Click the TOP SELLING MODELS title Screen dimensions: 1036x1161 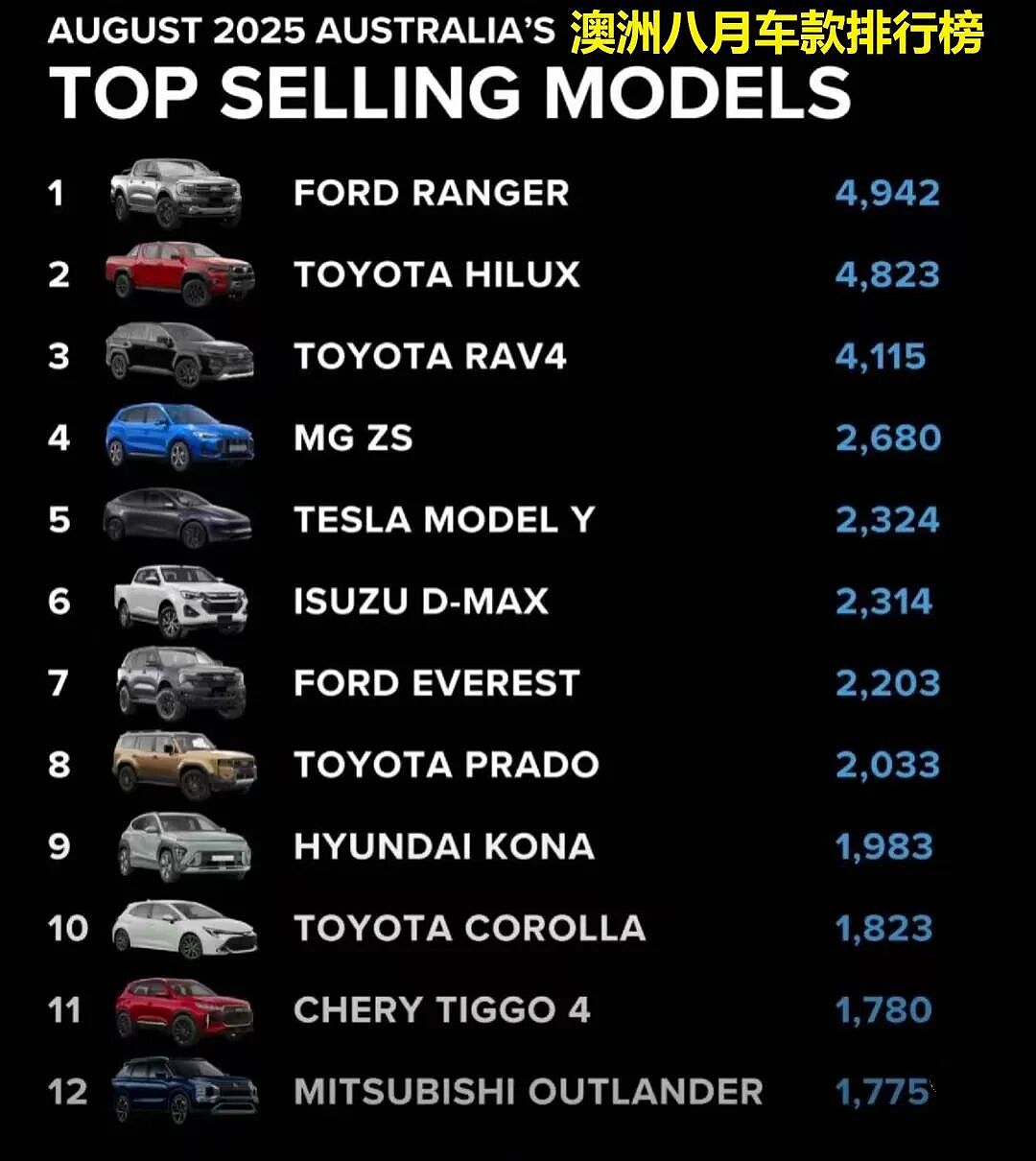pos(450,92)
